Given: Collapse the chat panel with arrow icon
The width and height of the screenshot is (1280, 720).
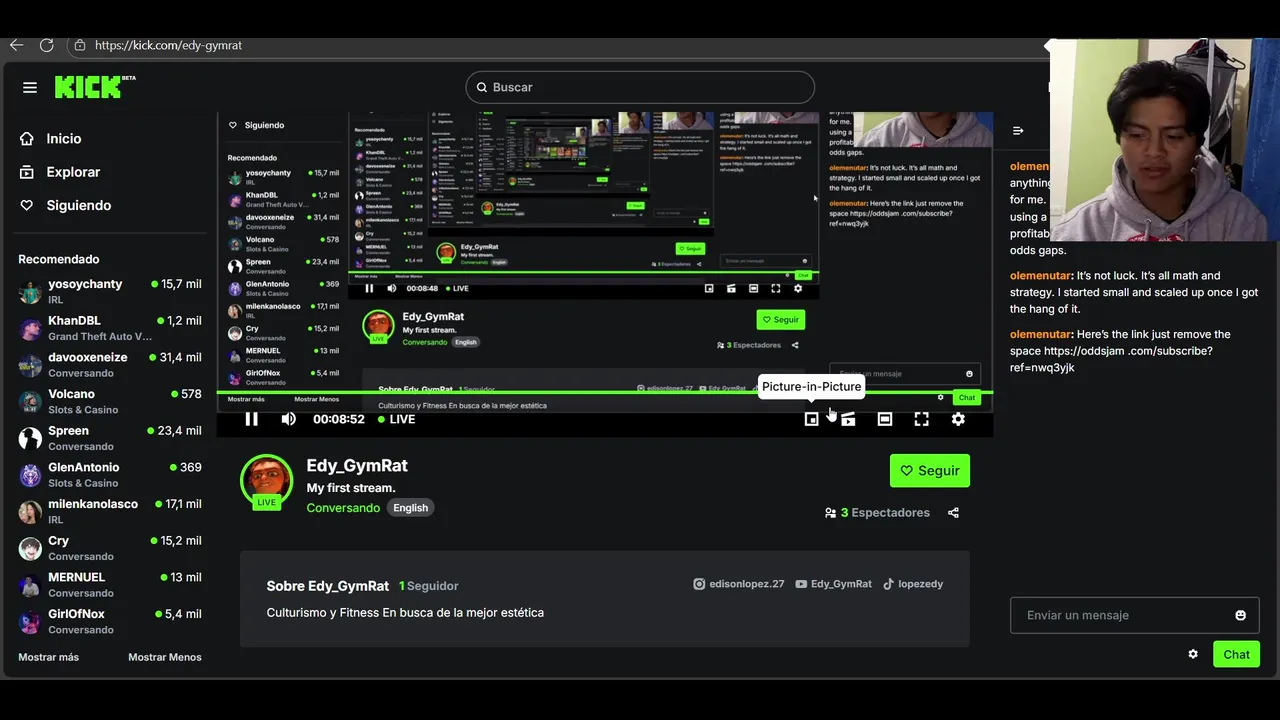Looking at the screenshot, I should [x=1018, y=131].
